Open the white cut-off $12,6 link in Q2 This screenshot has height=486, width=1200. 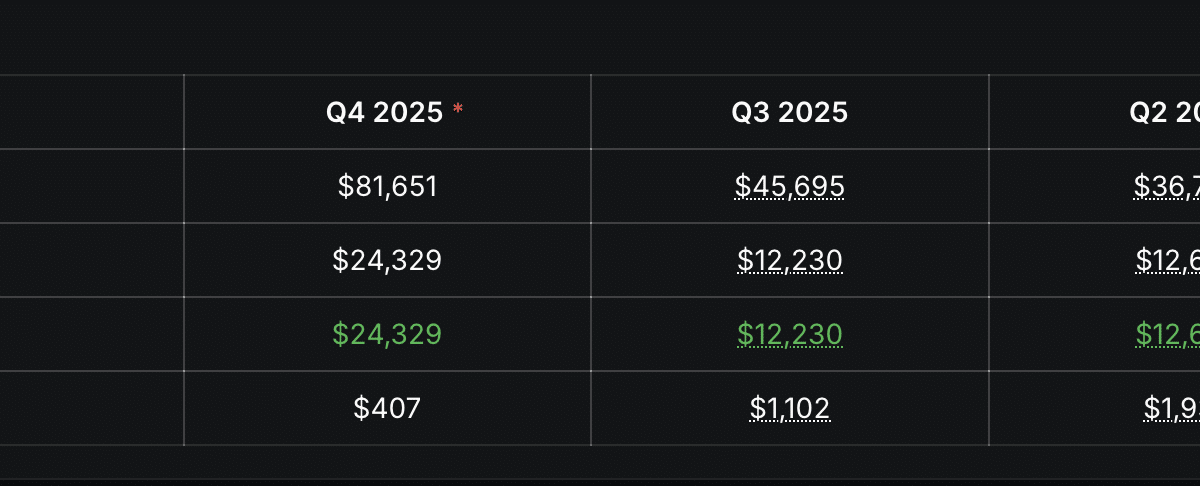click(1168, 260)
